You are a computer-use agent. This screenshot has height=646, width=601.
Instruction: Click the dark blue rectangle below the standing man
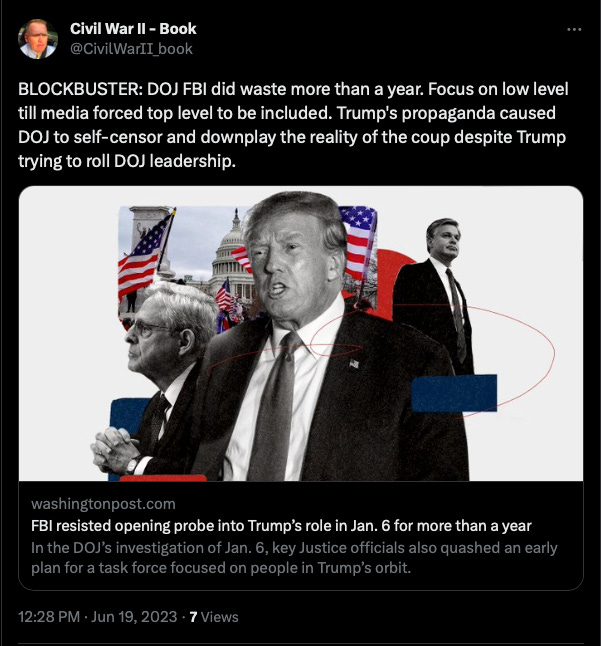click(x=454, y=393)
